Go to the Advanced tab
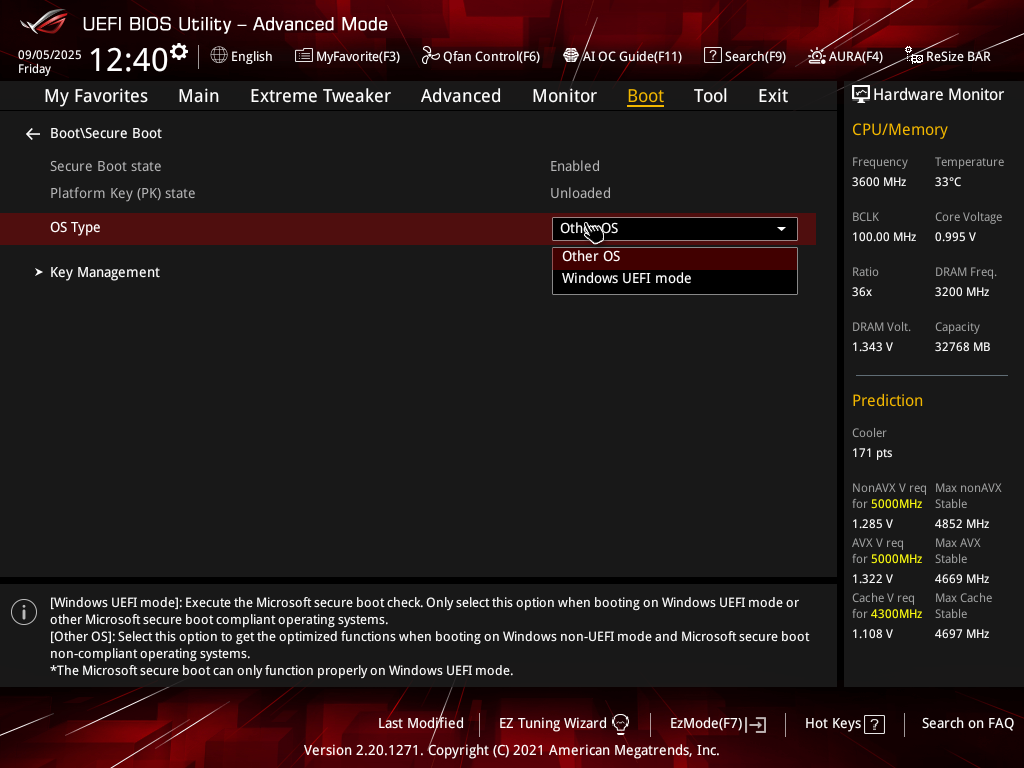 (x=460, y=96)
